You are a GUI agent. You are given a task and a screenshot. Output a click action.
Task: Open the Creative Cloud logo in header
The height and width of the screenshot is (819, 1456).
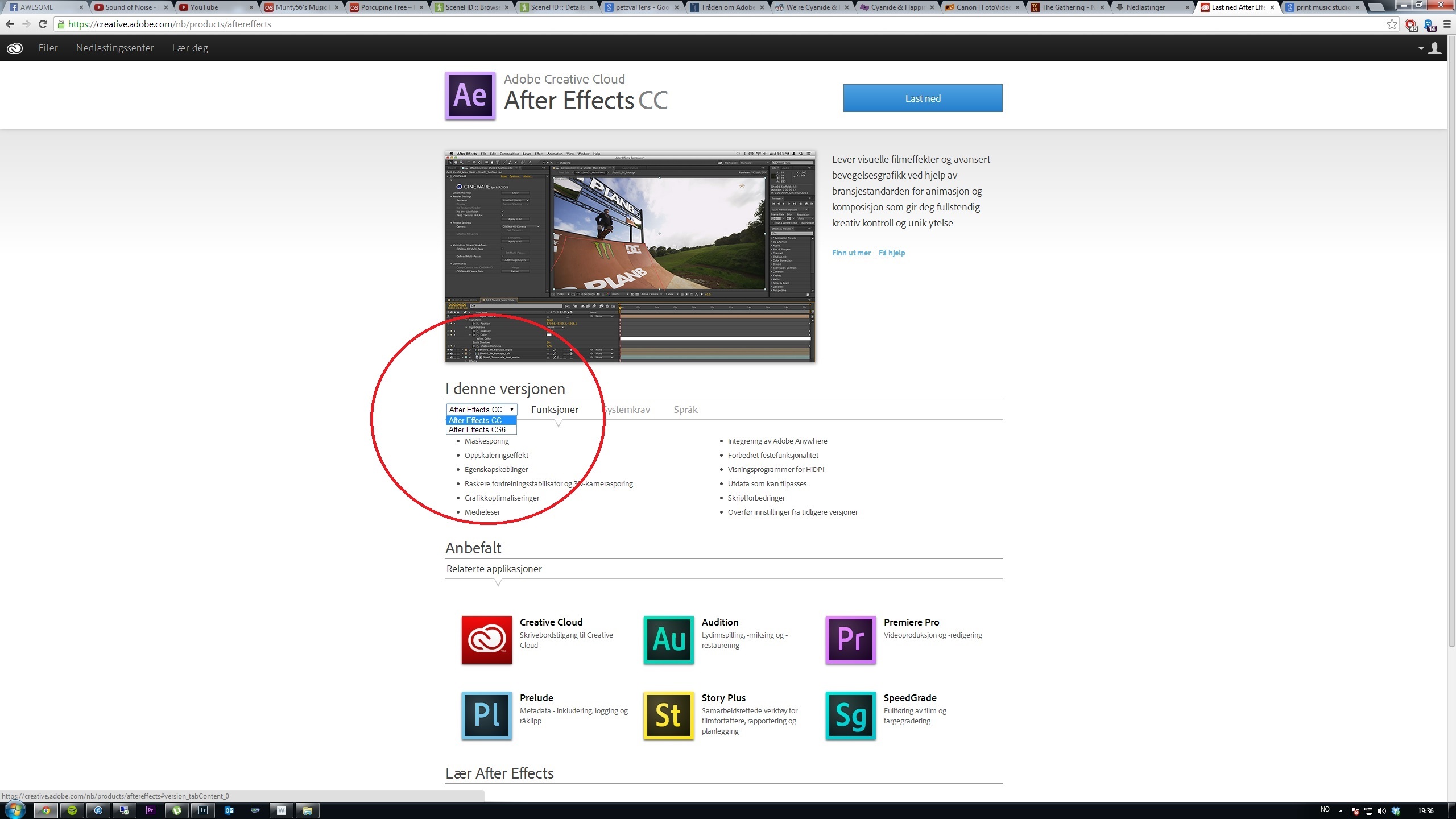(15, 48)
